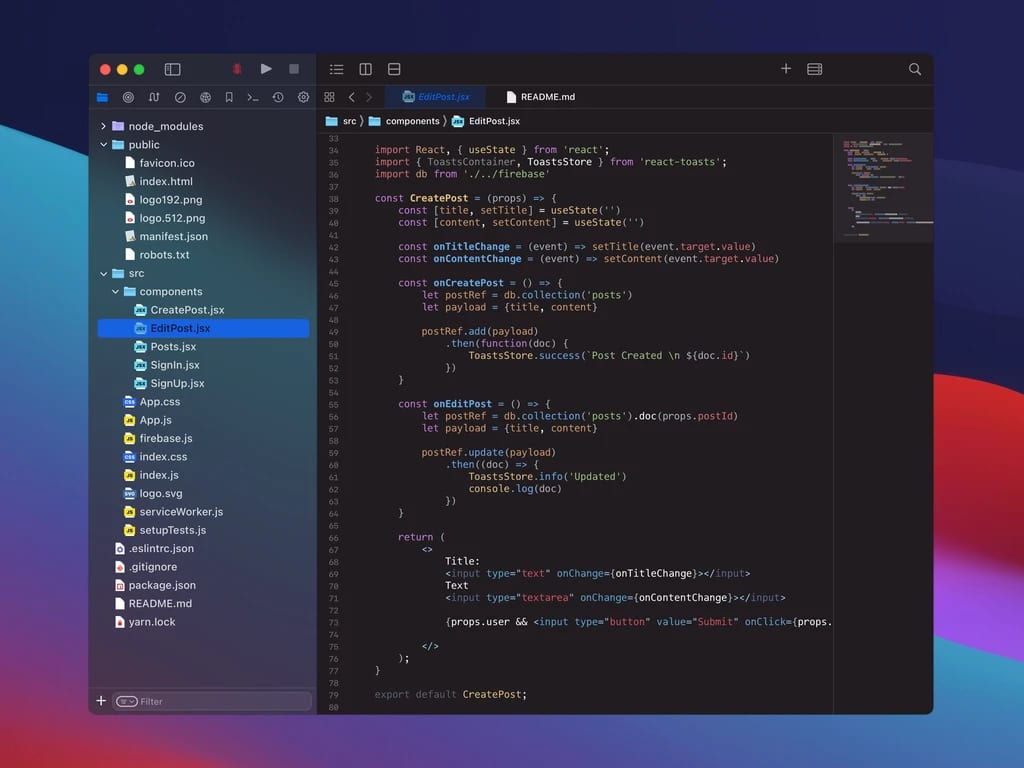Switch to the EditPost.jsx tab

pyautogui.click(x=436, y=97)
